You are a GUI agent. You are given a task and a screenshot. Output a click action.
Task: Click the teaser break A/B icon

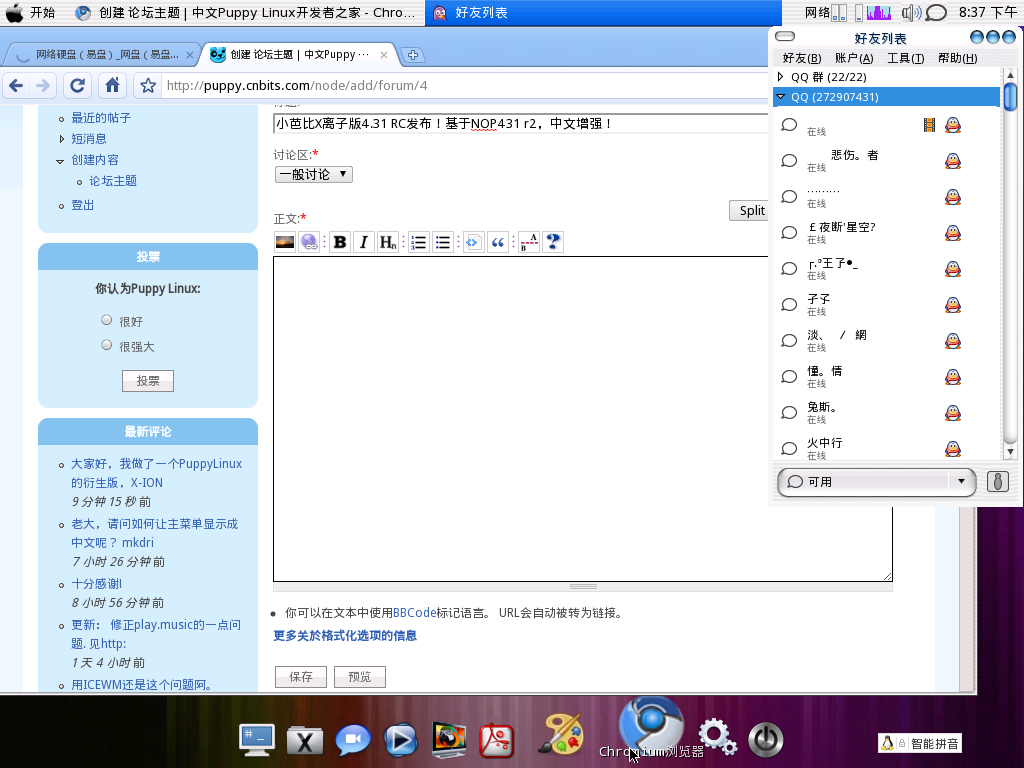pyautogui.click(x=528, y=242)
